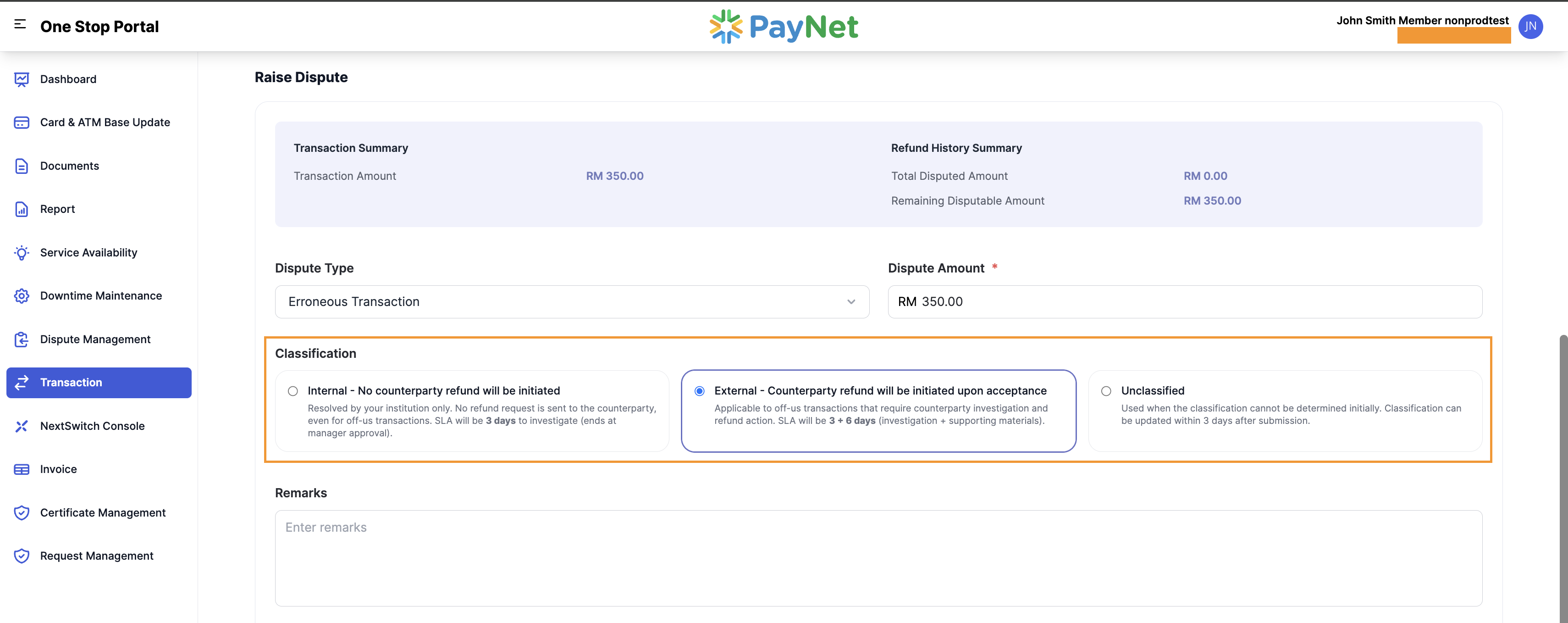Viewport: 1568px width, 623px height.
Task: Click the Certificate Management shield icon
Action: 21,513
